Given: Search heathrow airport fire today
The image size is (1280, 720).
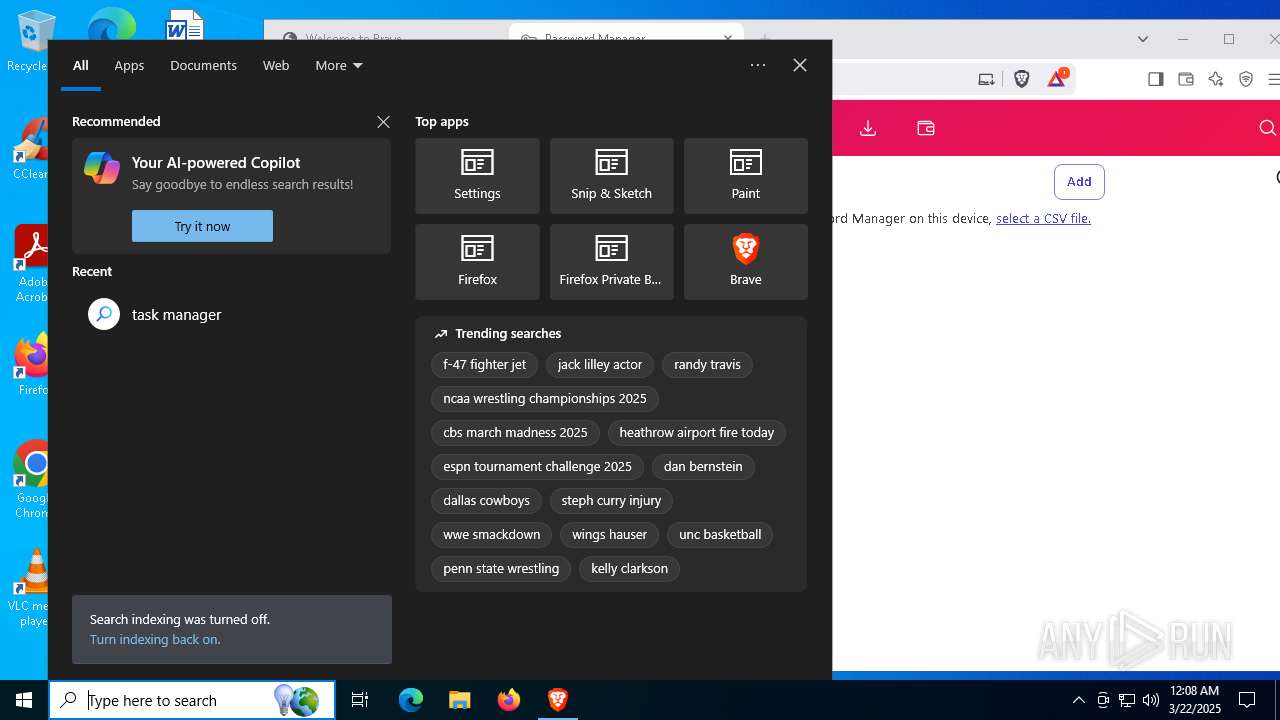Looking at the screenshot, I should (697, 433).
